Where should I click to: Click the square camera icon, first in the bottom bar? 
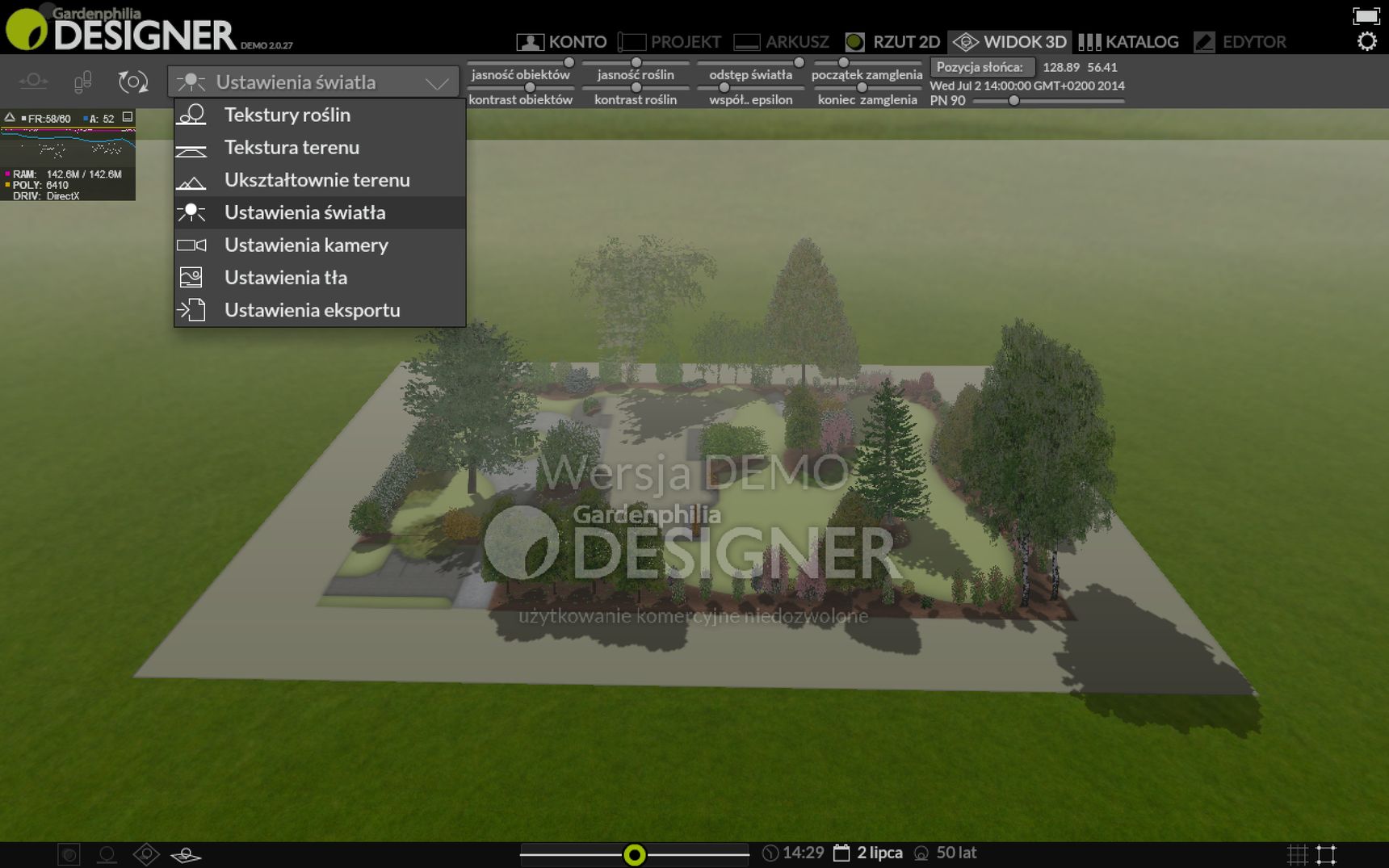click(69, 854)
